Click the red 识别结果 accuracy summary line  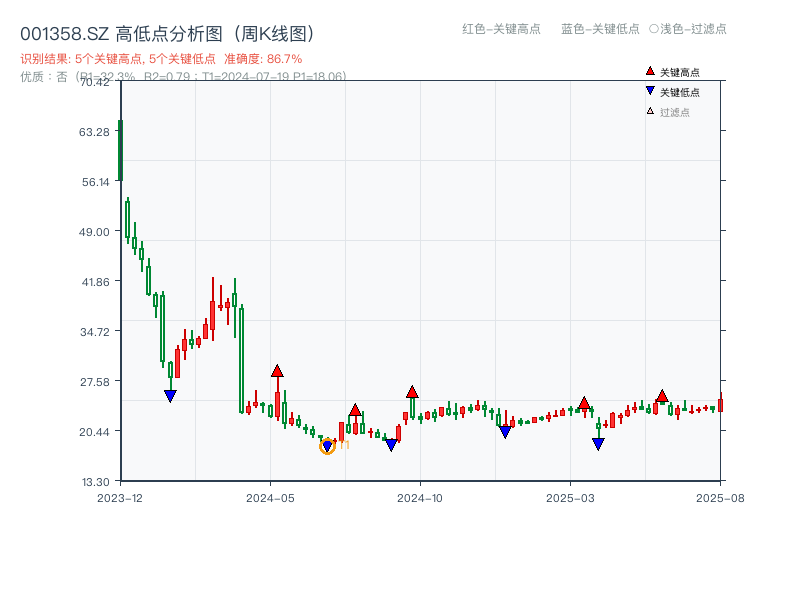click(161, 59)
